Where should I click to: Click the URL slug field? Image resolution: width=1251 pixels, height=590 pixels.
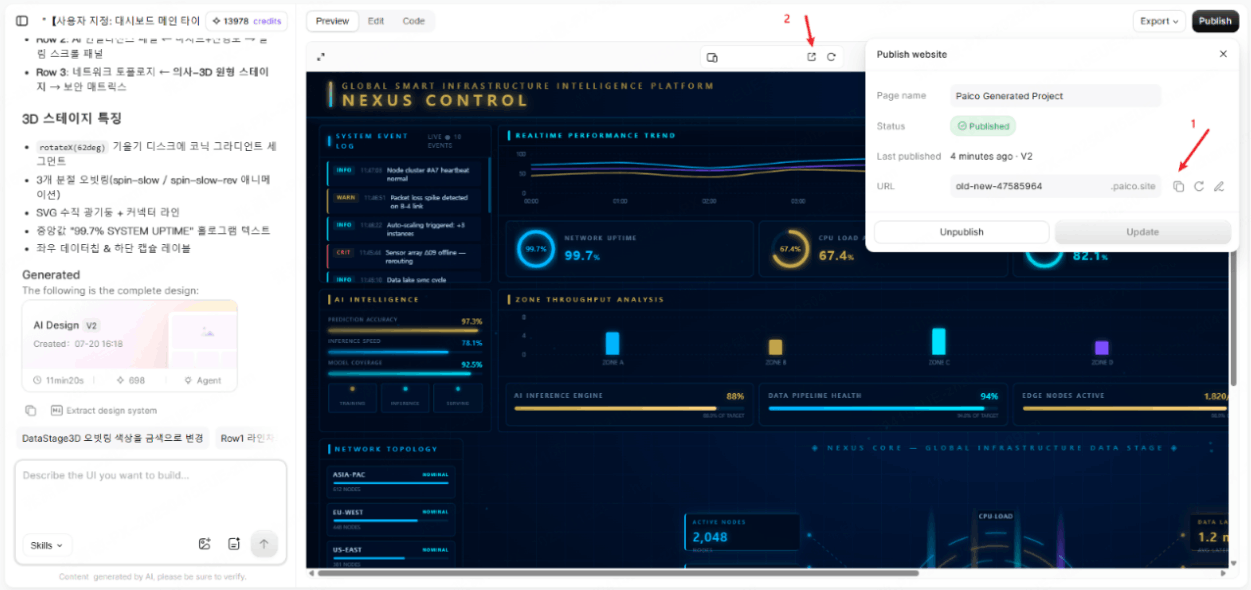(1057, 186)
